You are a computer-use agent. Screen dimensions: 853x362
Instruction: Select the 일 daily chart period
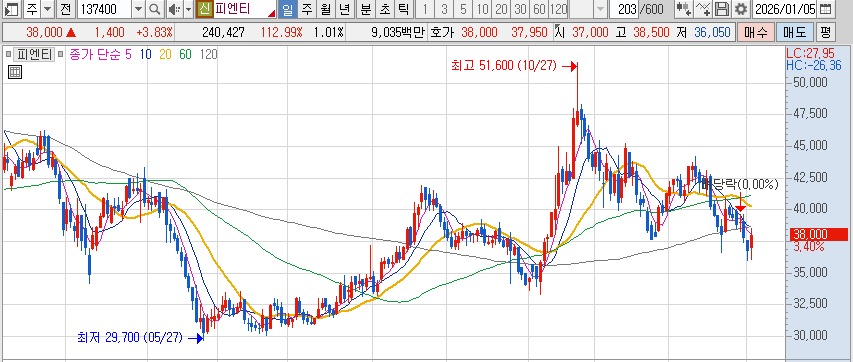pyautogui.click(x=288, y=9)
